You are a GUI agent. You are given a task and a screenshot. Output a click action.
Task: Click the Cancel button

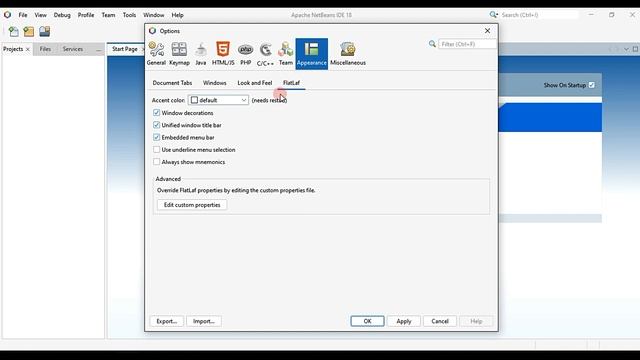point(440,321)
